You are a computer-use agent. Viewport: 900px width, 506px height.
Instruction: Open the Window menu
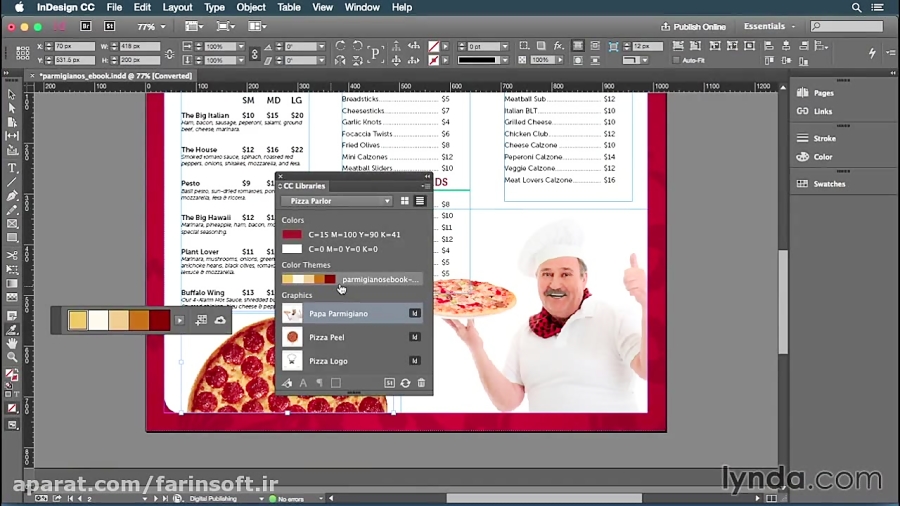pos(362,7)
